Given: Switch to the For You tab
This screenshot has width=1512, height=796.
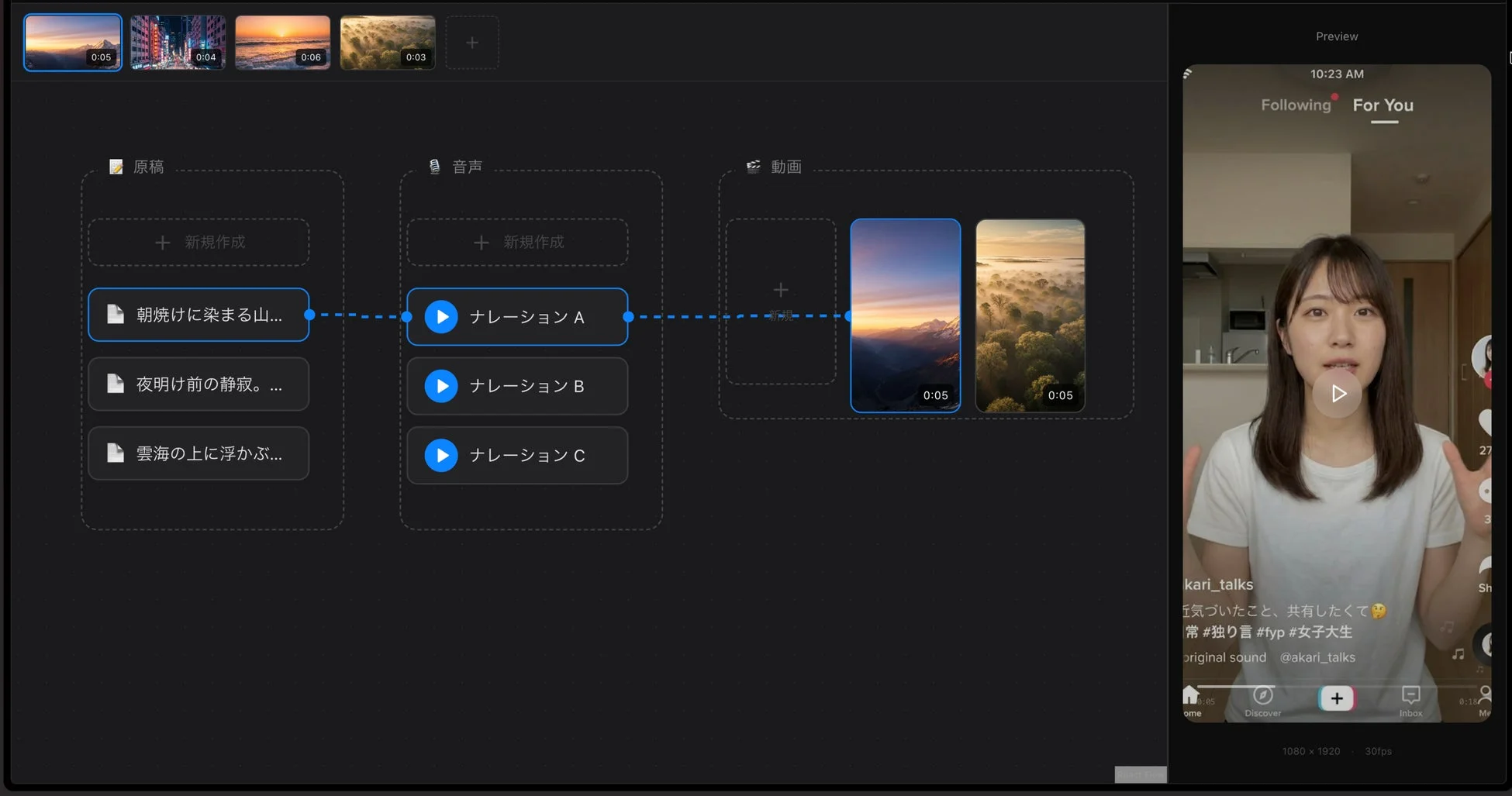Looking at the screenshot, I should pyautogui.click(x=1383, y=105).
